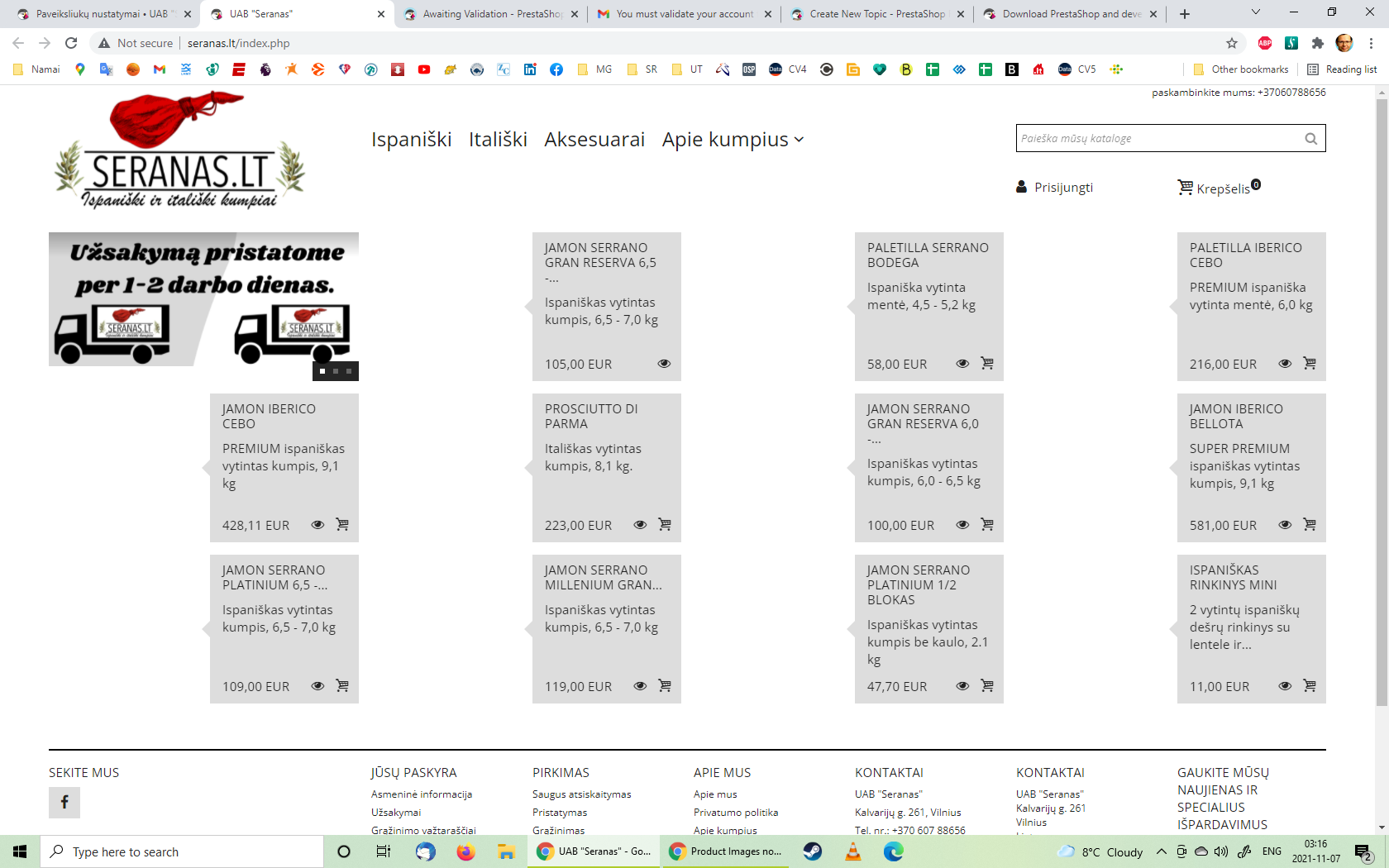The height and width of the screenshot is (868, 1389).
Task: Open File Explorer from the taskbar
Action: [x=506, y=851]
